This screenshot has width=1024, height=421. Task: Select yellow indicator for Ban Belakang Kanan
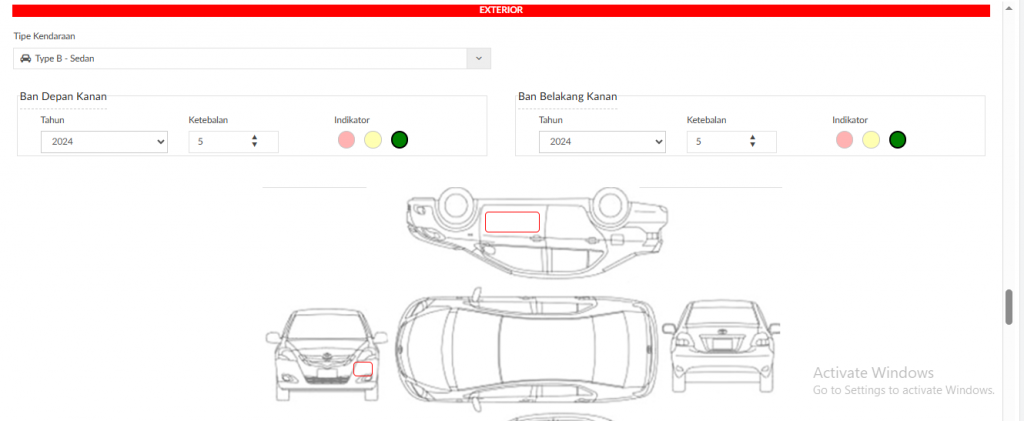click(871, 140)
